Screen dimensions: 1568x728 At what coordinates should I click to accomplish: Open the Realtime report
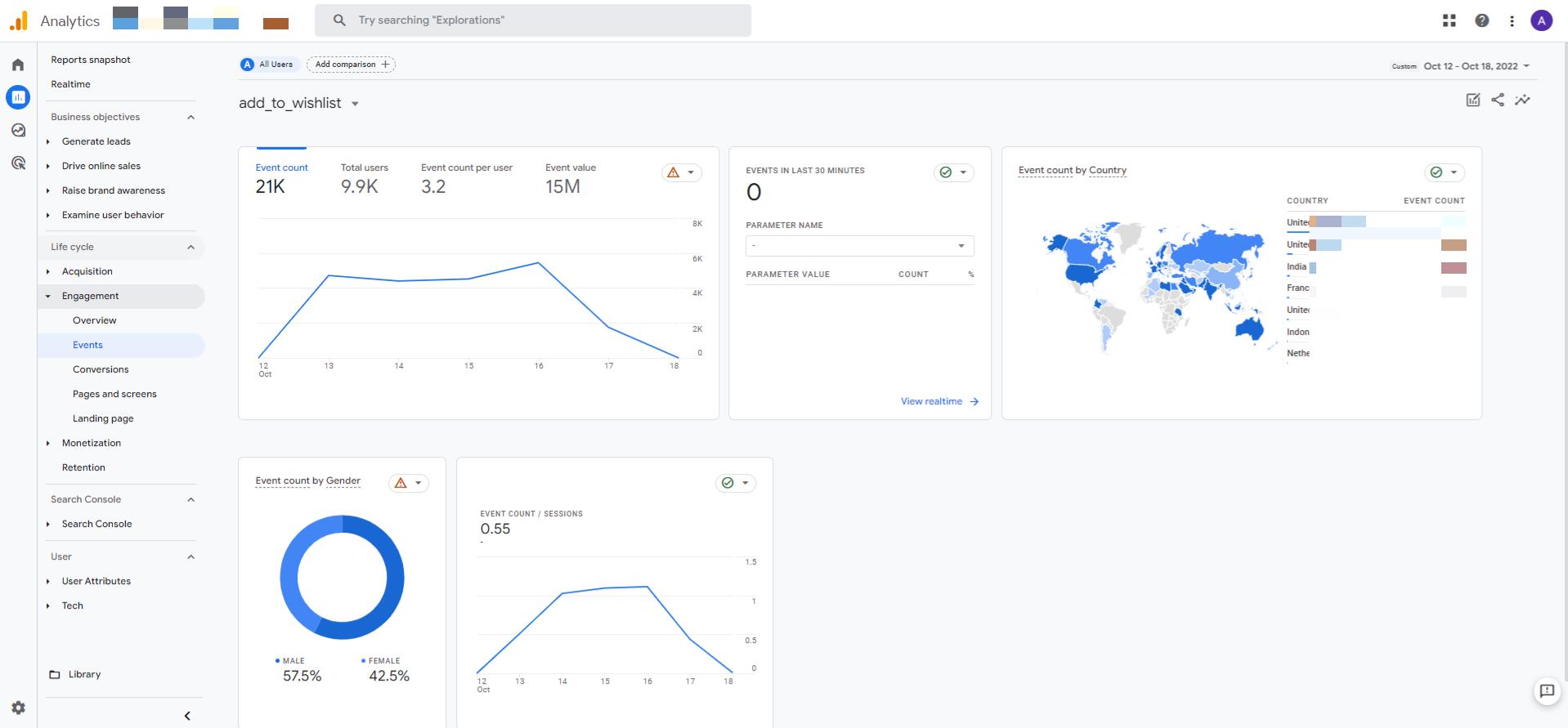(x=70, y=84)
